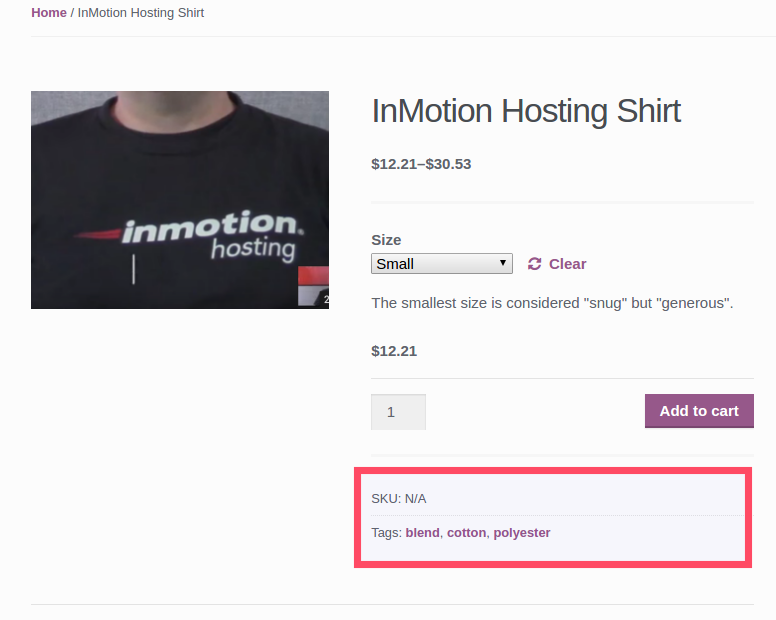Click the Tags: label
The height and width of the screenshot is (620, 776).
(x=386, y=533)
